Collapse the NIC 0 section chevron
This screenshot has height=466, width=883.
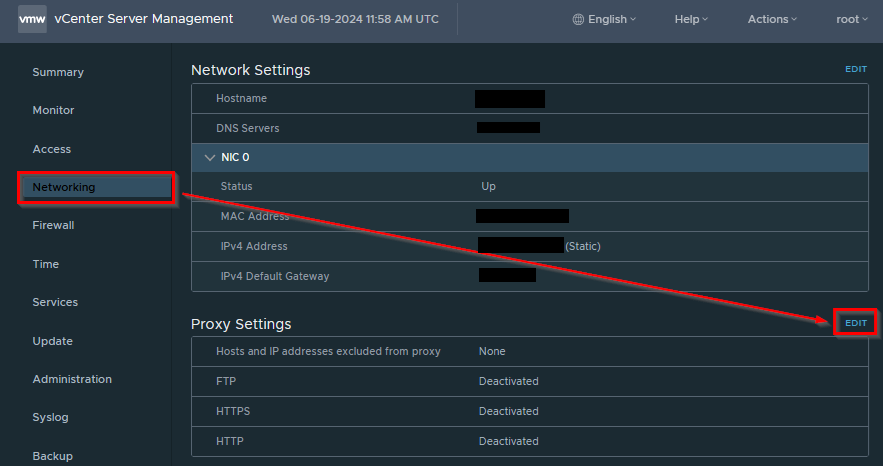tap(210, 158)
